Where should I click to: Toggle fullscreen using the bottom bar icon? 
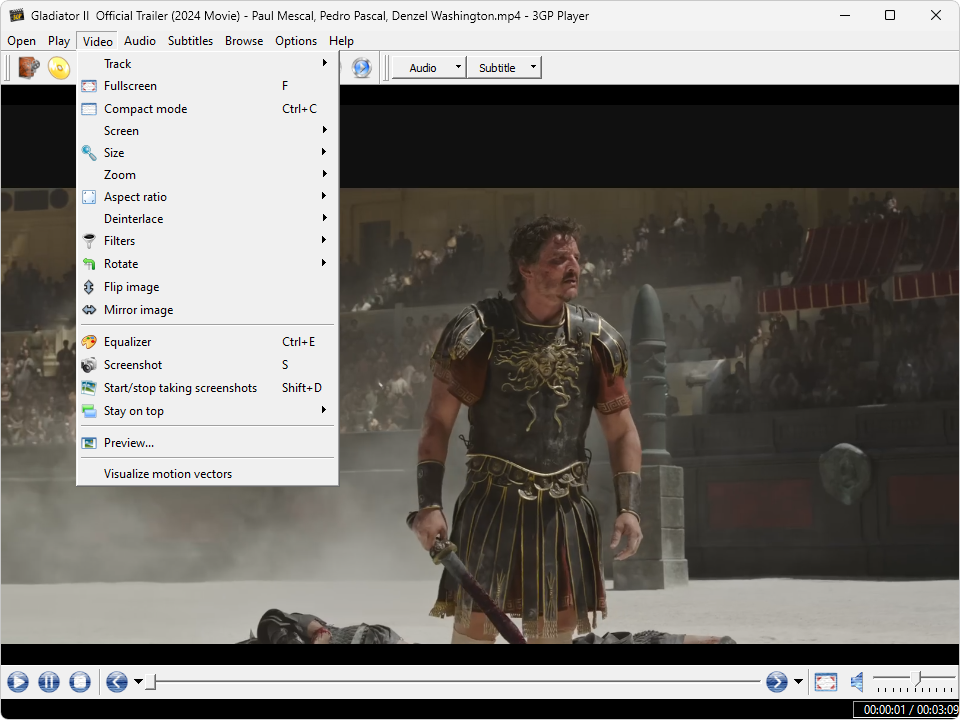pyautogui.click(x=825, y=682)
